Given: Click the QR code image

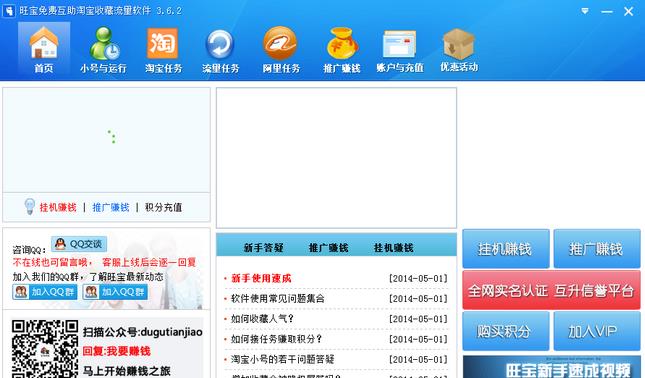Looking at the screenshot, I should point(44,349).
